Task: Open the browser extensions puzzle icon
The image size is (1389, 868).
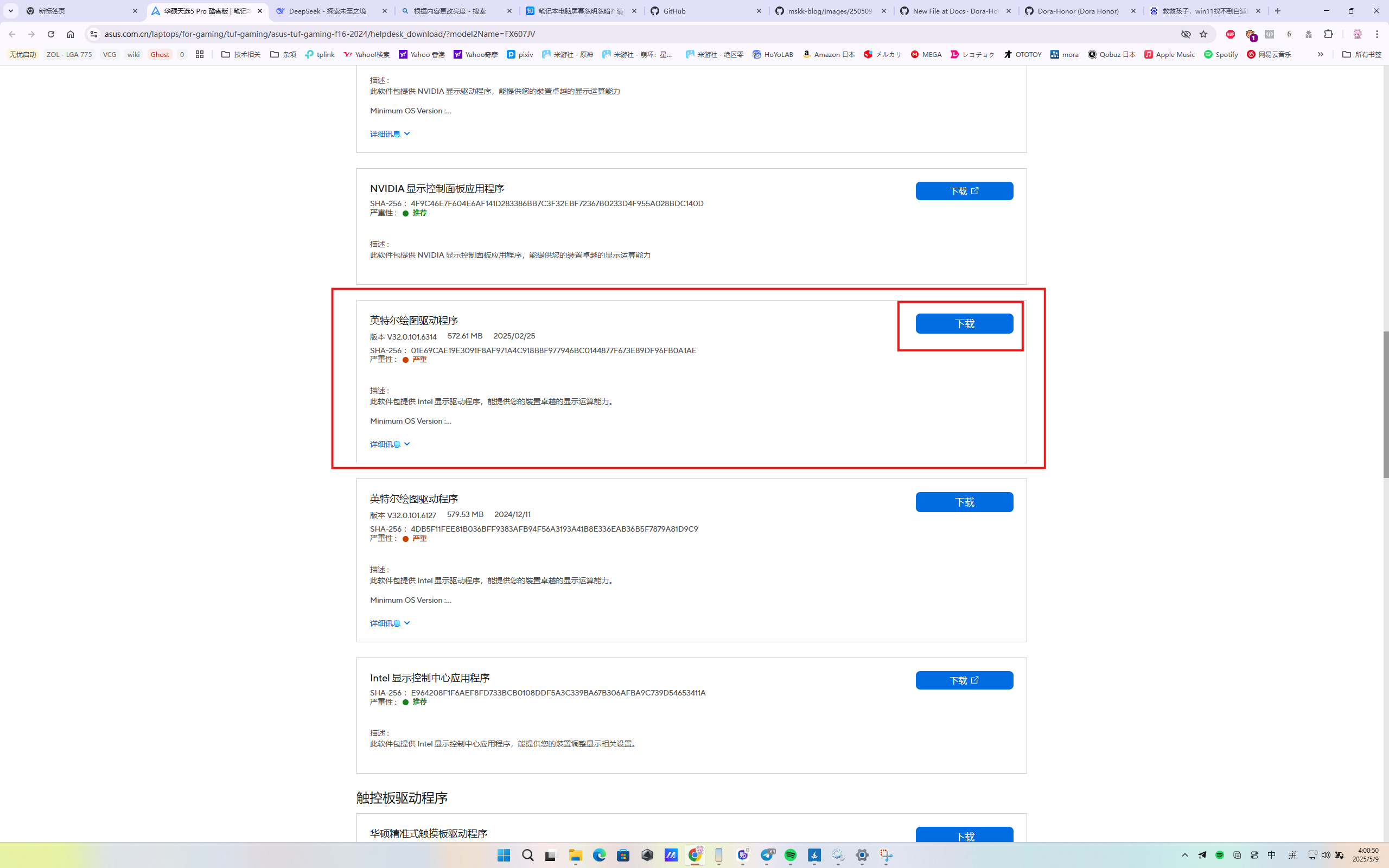Action: point(1328,34)
